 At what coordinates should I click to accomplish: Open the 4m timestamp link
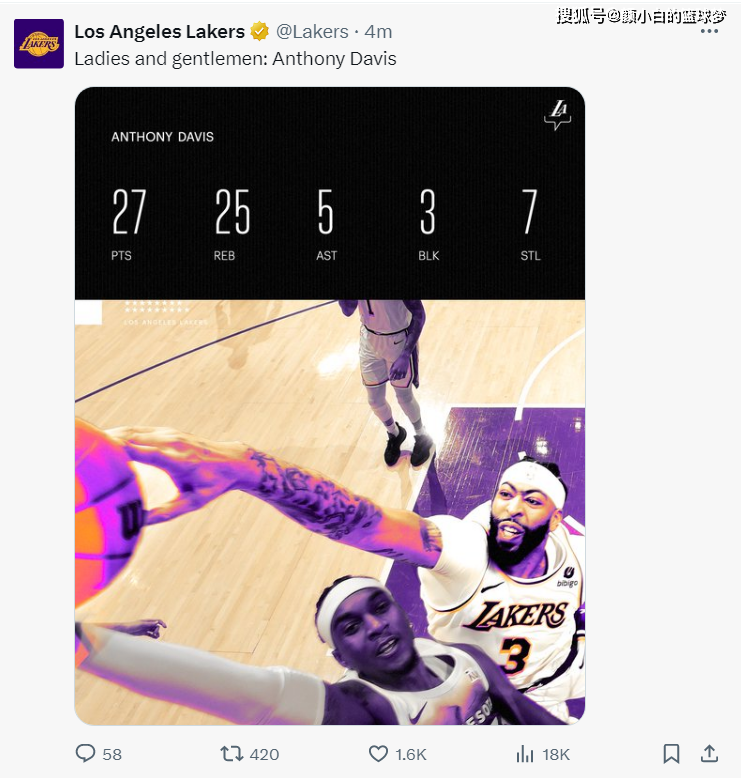[x=378, y=32]
